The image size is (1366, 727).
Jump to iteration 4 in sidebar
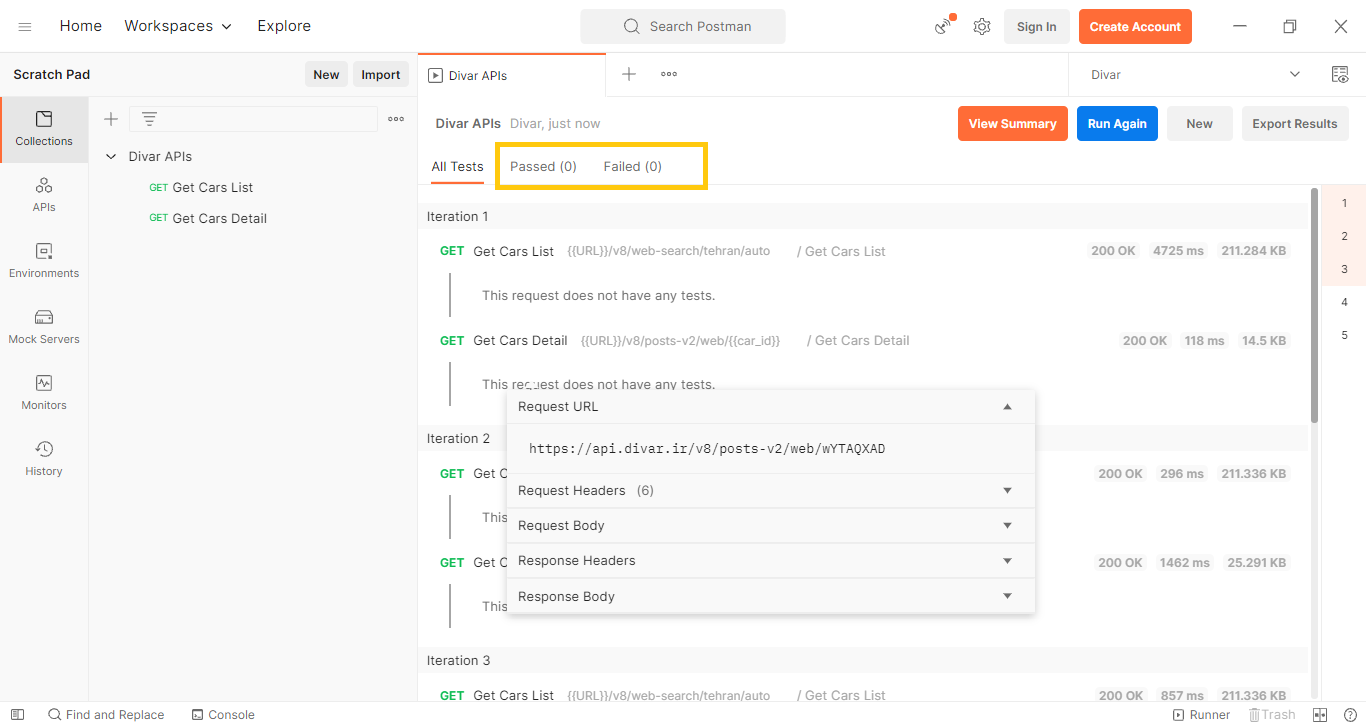point(1344,302)
